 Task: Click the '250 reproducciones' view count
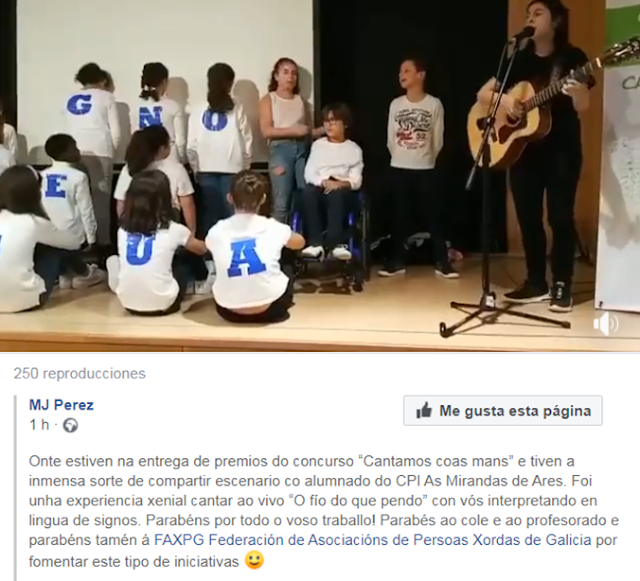pos(80,373)
